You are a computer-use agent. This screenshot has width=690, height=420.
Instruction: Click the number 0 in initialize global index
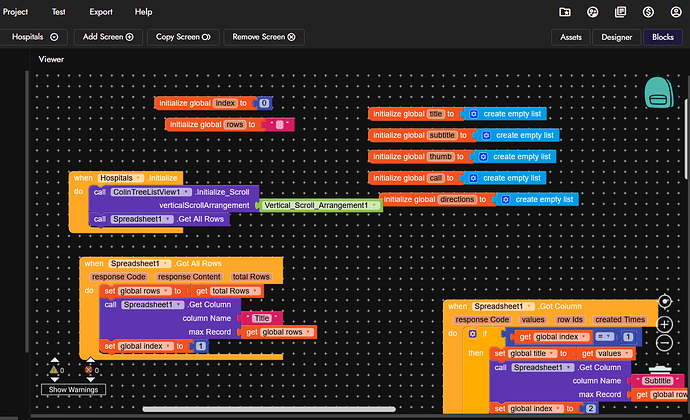(264, 103)
